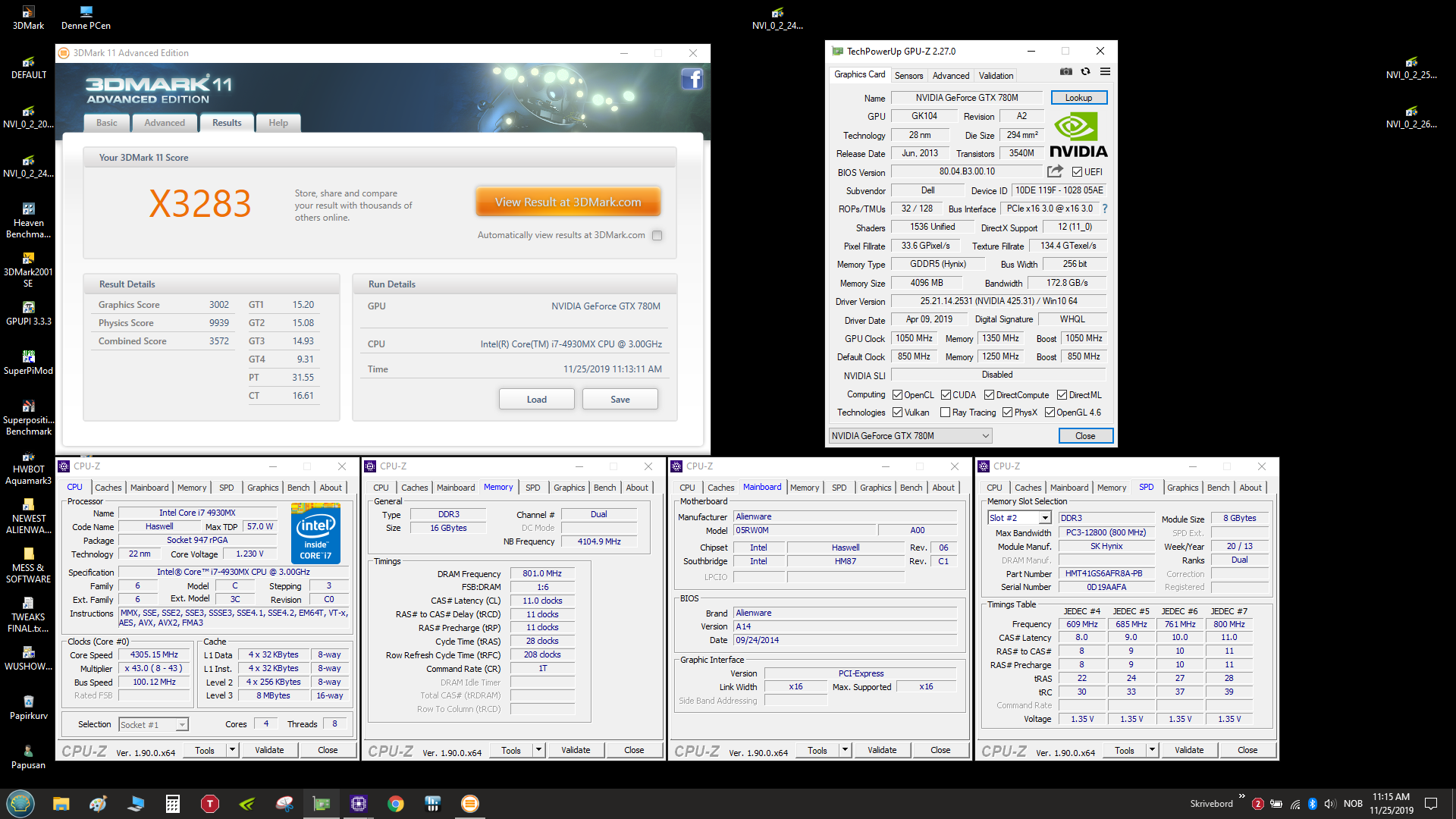
Task: Switch to the Basic tab in 3DMark 11
Action: point(106,123)
